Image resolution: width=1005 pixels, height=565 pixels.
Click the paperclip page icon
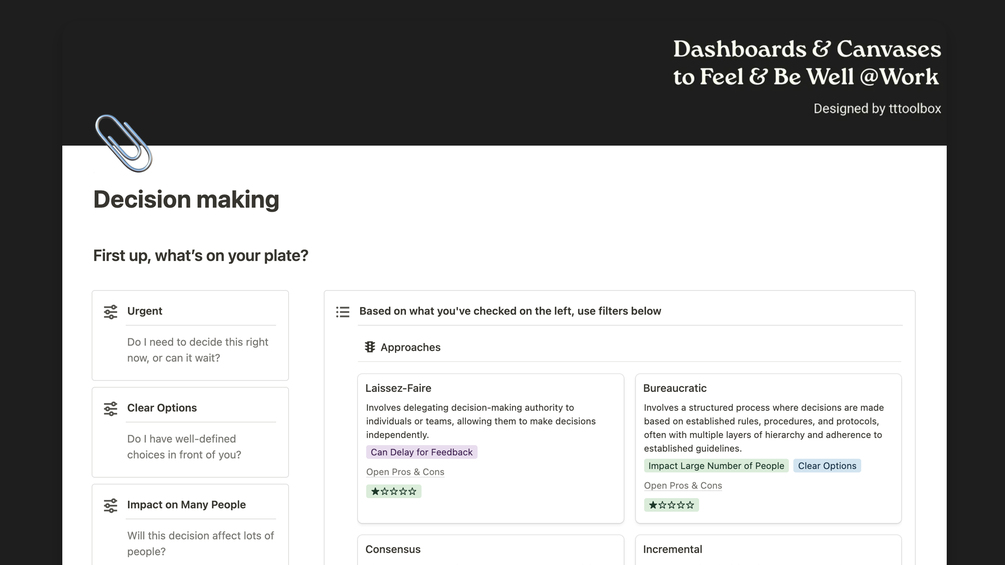click(x=123, y=143)
